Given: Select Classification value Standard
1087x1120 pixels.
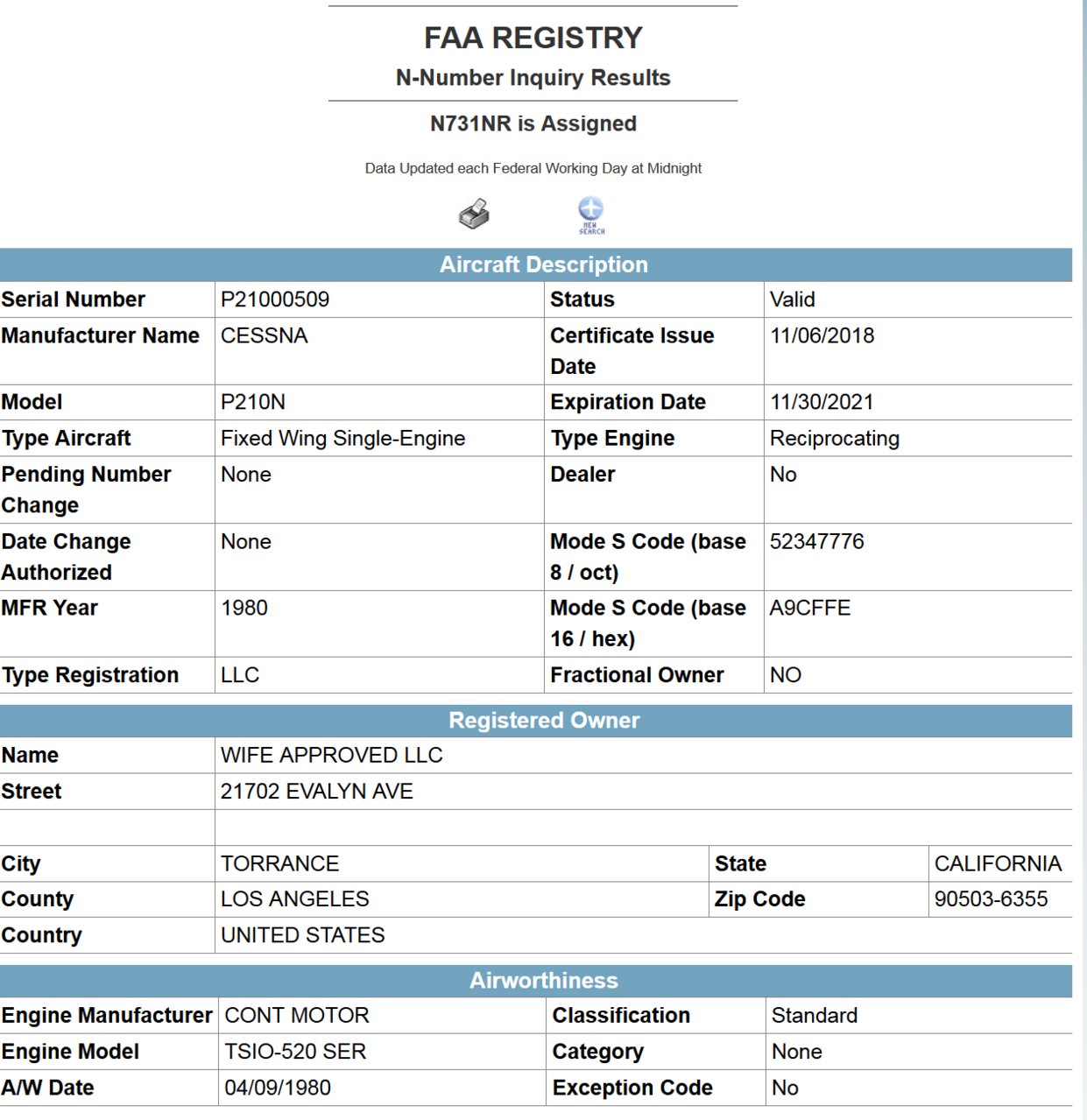Looking at the screenshot, I should click(x=815, y=1016).
